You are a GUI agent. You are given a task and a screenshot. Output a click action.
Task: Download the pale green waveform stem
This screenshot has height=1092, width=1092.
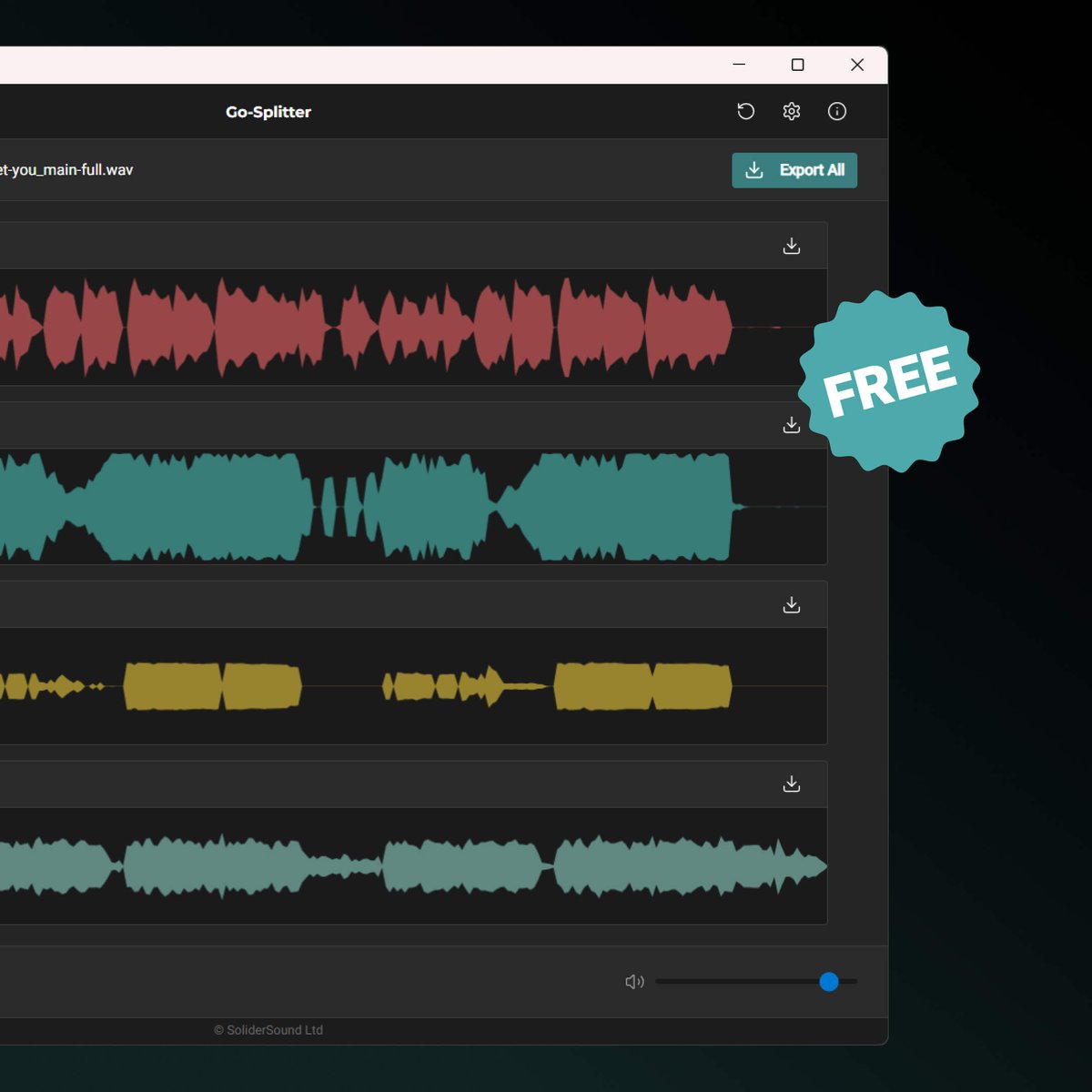coord(792,784)
